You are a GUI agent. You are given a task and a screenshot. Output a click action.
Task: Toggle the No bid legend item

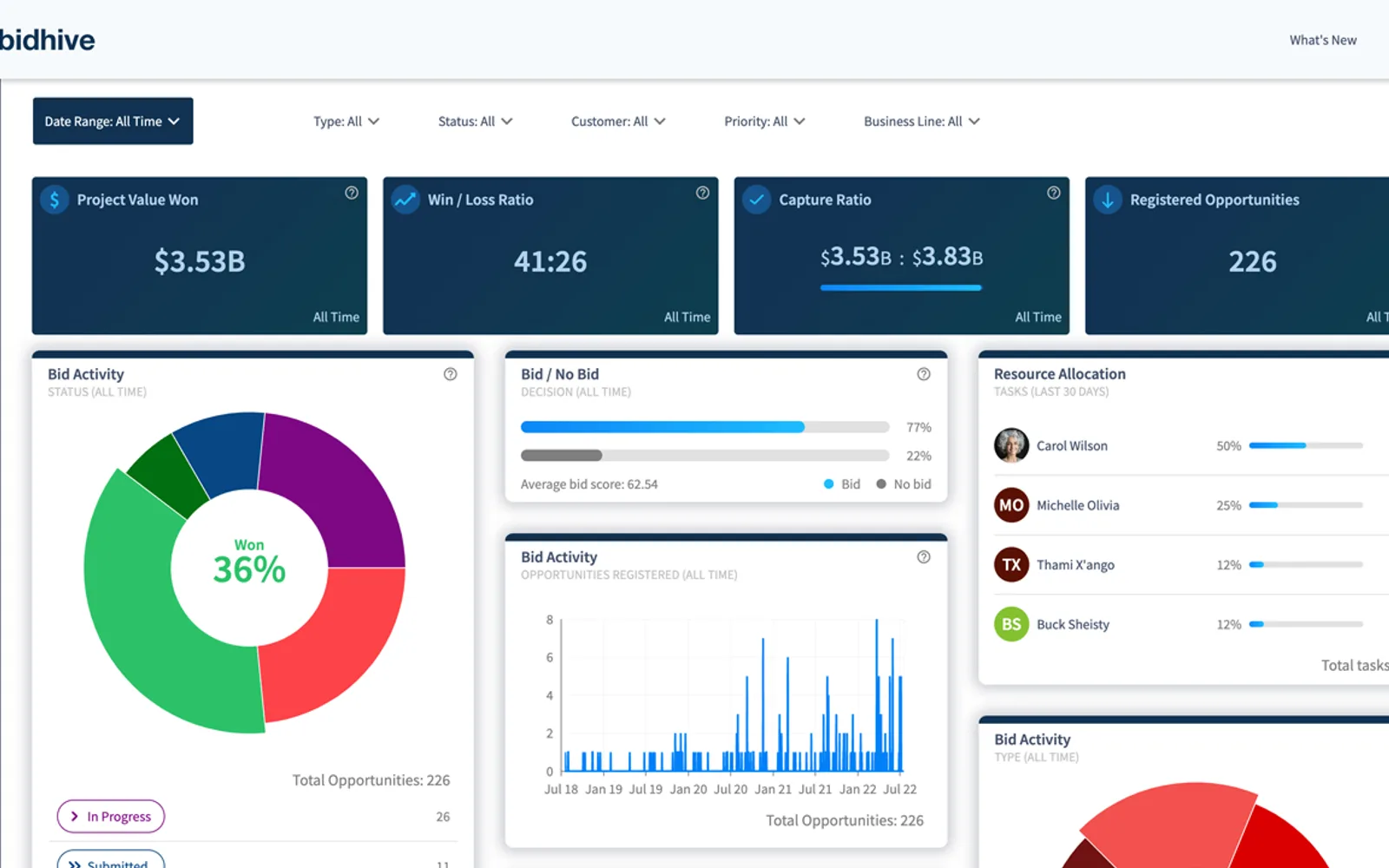tap(904, 484)
